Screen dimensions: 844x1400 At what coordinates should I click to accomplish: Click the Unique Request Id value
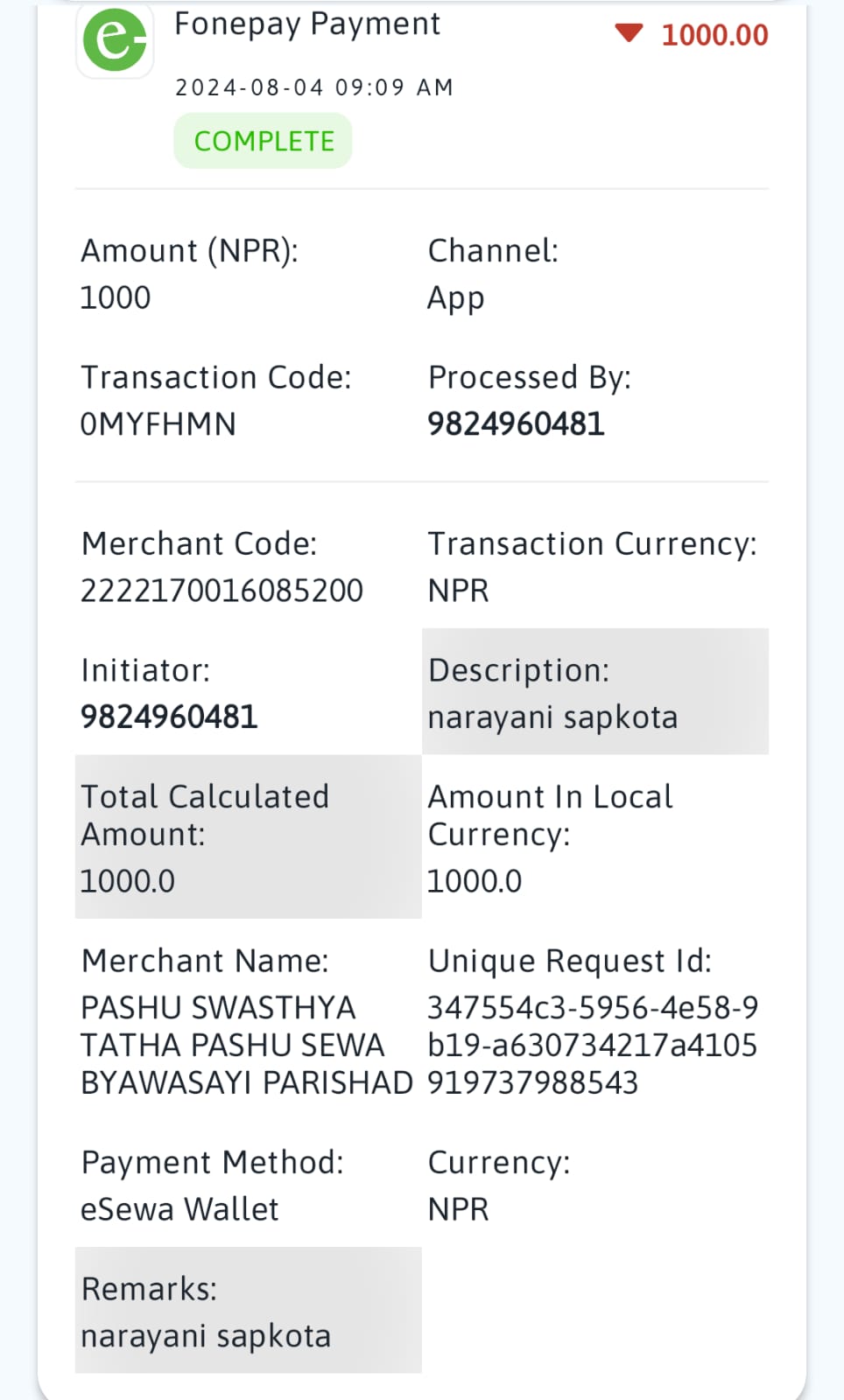click(593, 1045)
